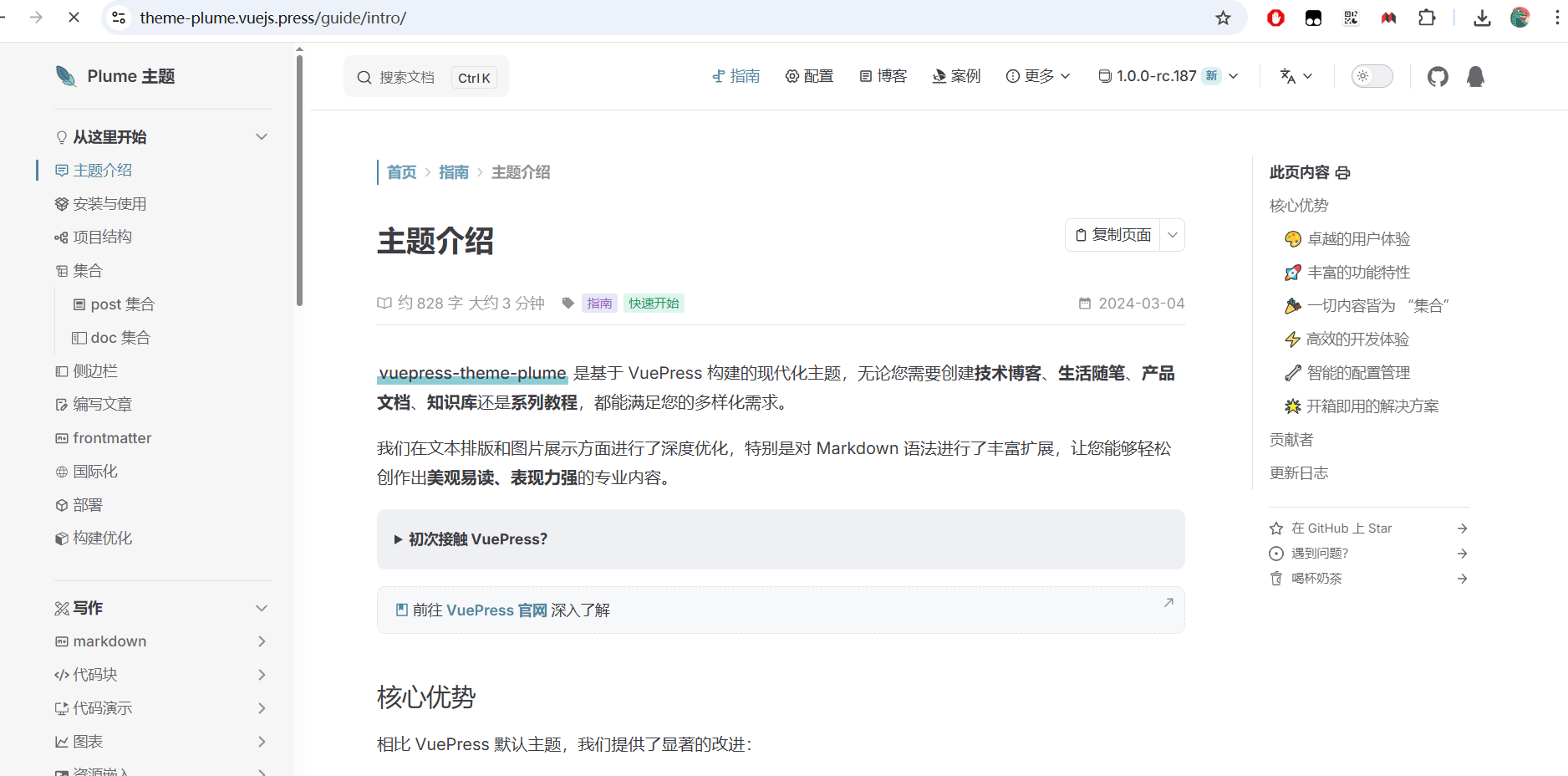Toggle the light/dark appearance switch

(x=1372, y=76)
